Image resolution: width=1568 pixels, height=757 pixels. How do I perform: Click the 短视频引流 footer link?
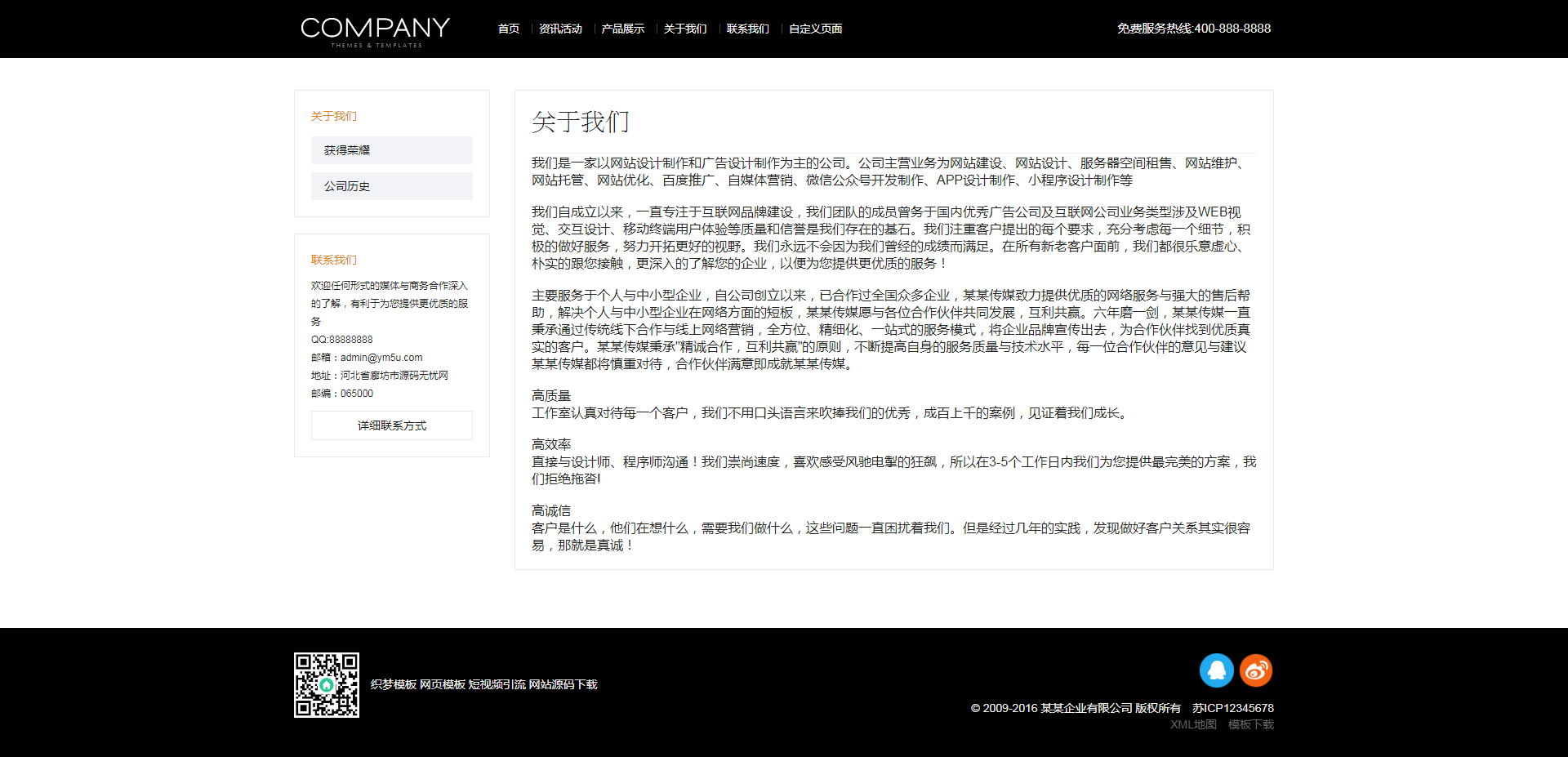[x=497, y=684]
